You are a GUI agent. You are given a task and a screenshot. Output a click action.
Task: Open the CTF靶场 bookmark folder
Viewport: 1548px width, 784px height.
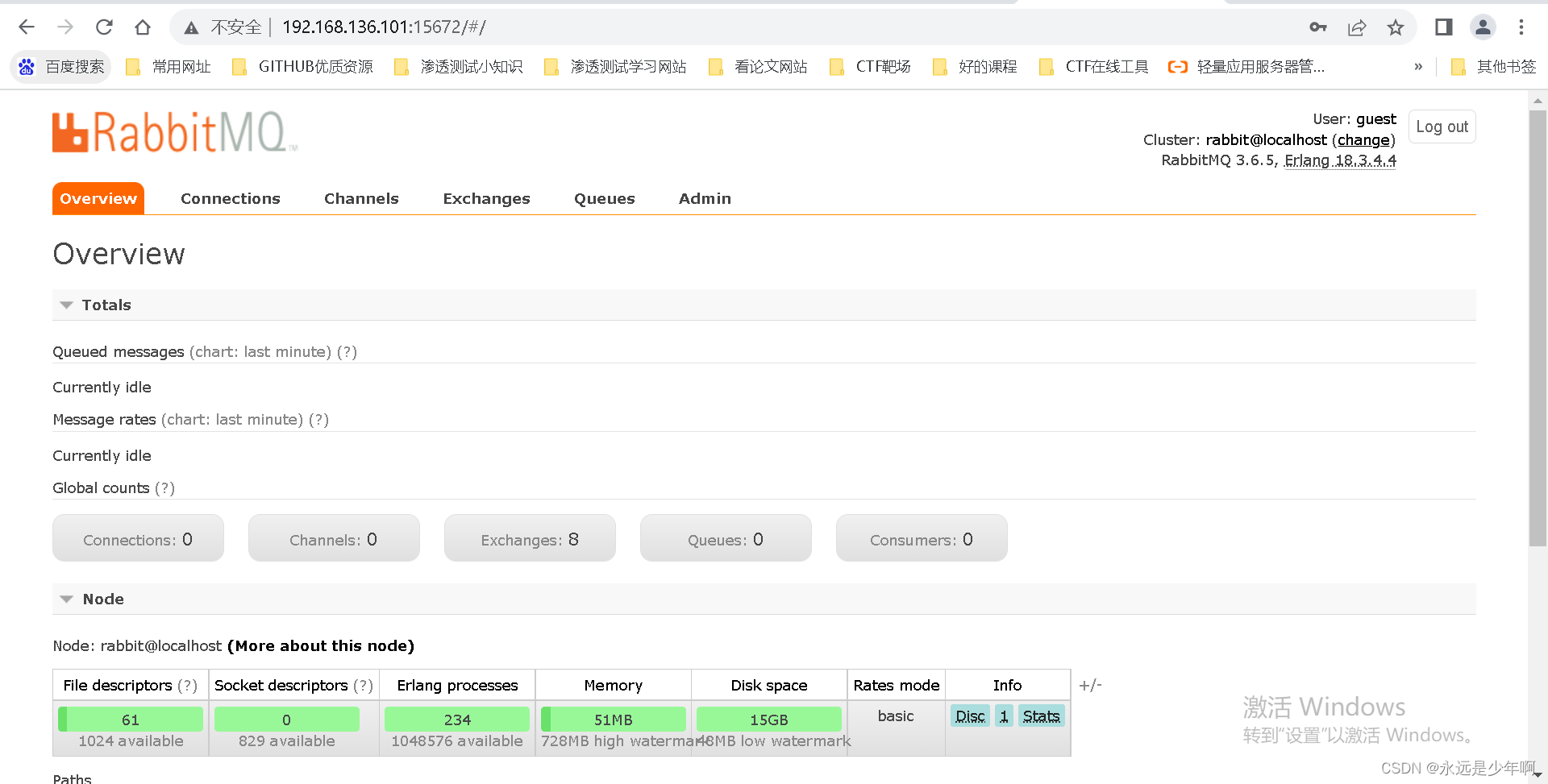coord(871,67)
